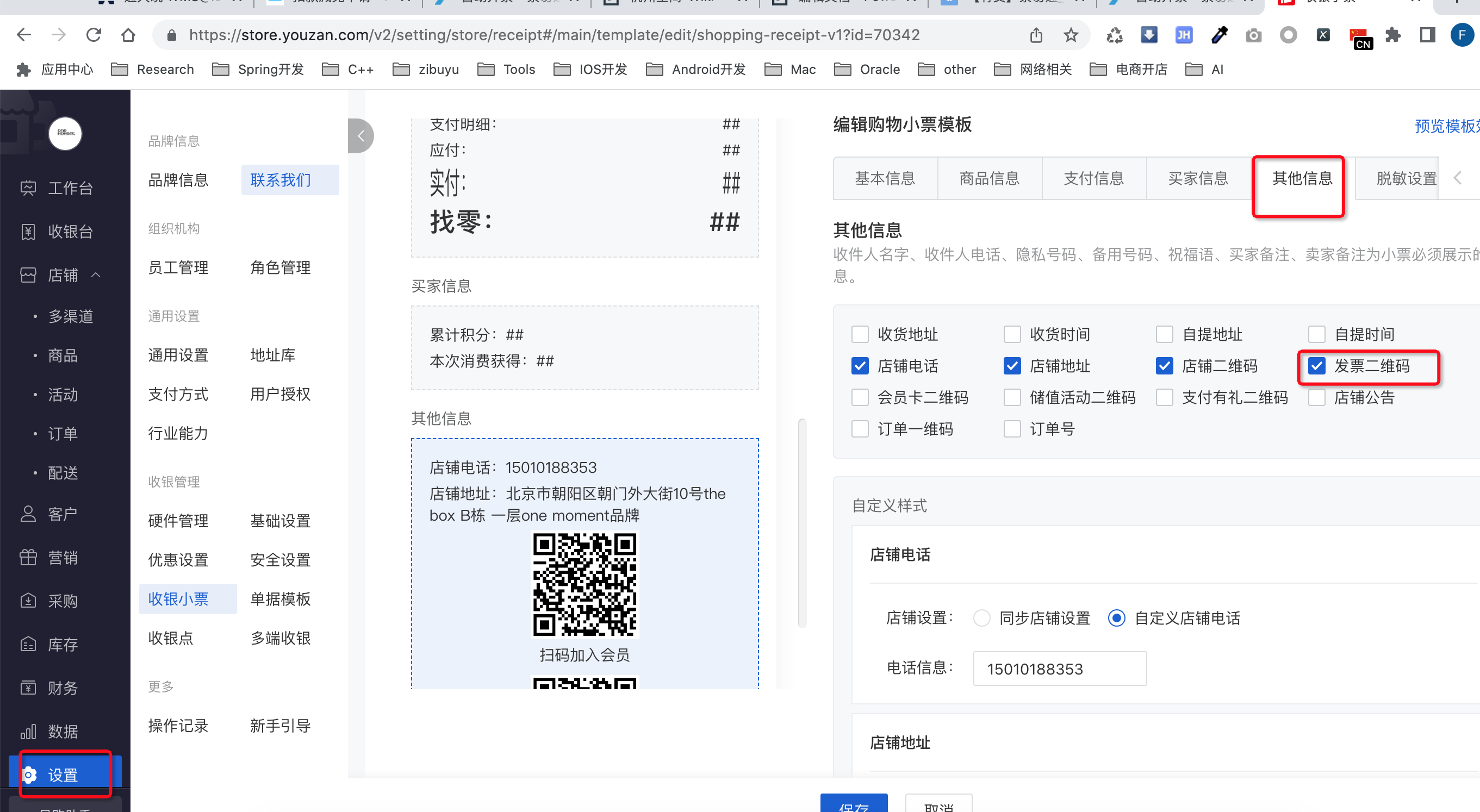Select the 同步店铺设置 radio button
The width and height of the screenshot is (1480, 812).
[981, 618]
